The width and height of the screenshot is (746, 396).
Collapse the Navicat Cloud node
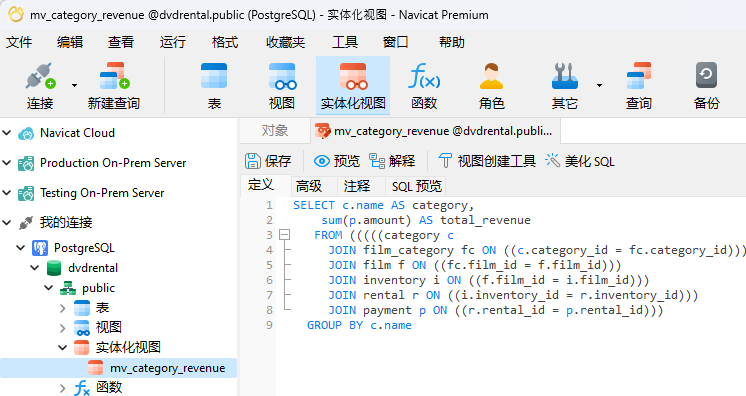(7, 133)
